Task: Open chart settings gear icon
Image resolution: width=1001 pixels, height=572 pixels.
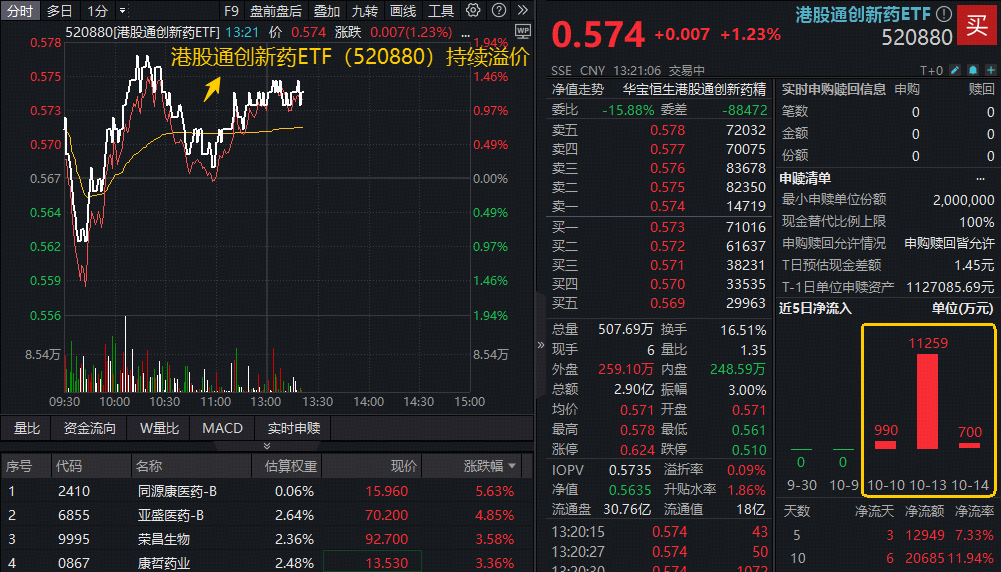Action: point(473,11)
